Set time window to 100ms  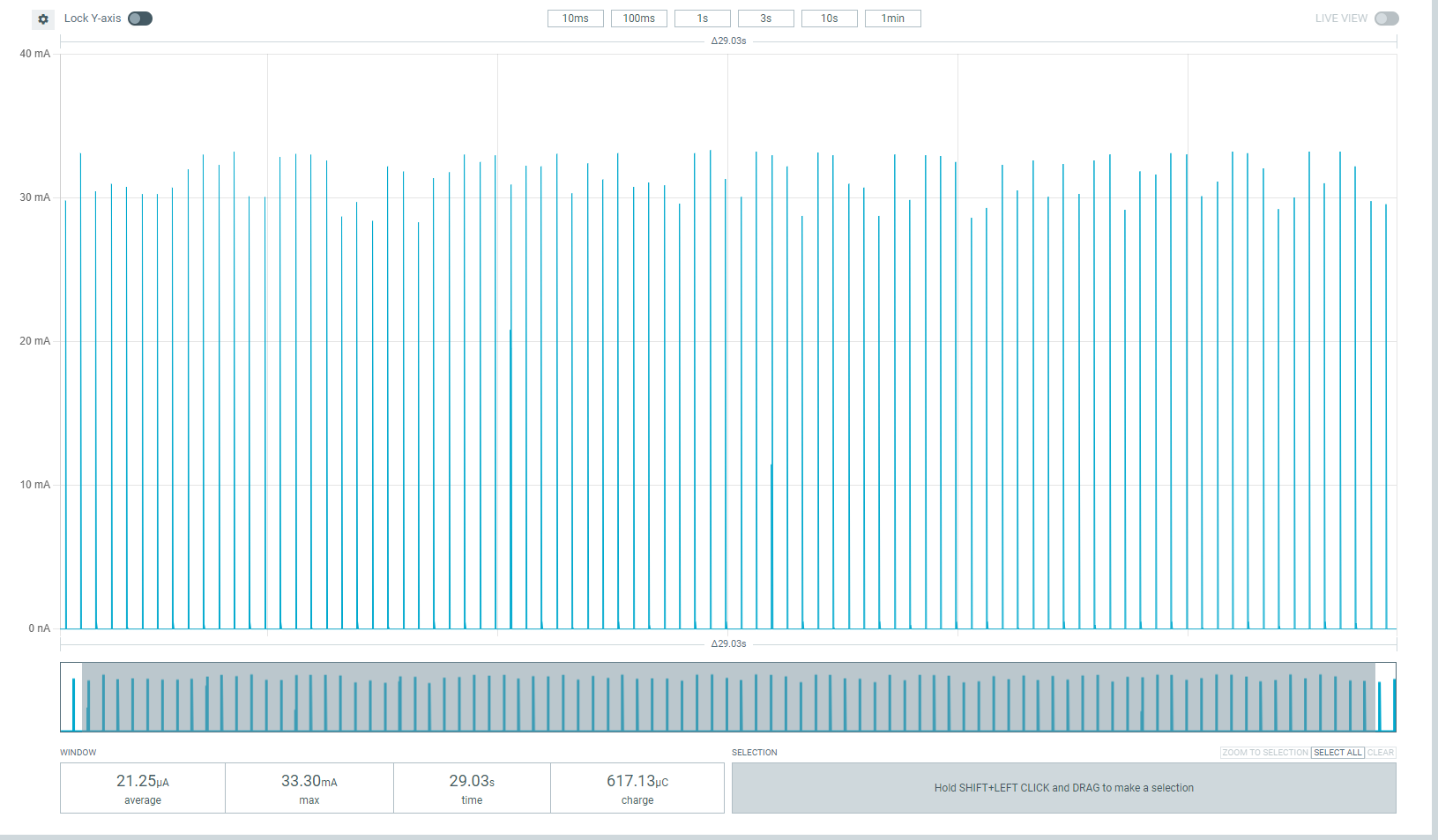coord(639,19)
